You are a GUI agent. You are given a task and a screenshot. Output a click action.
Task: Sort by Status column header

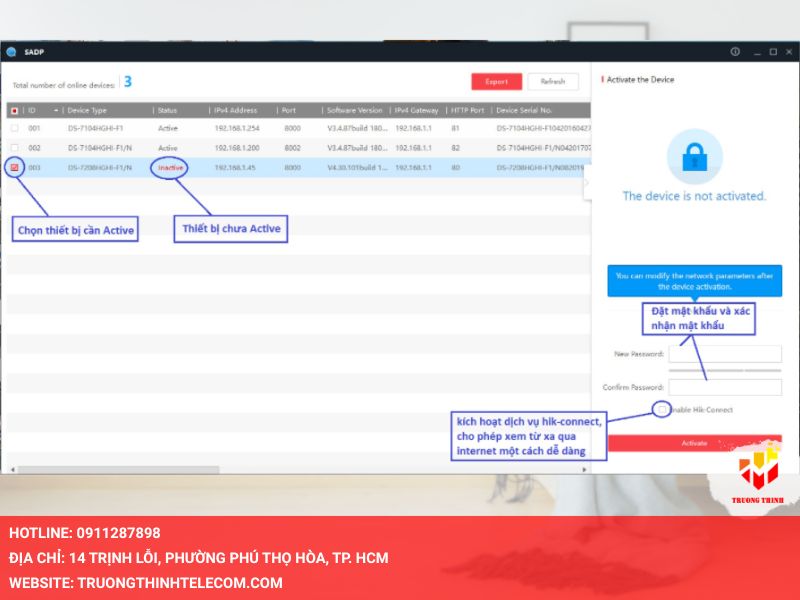pos(167,110)
